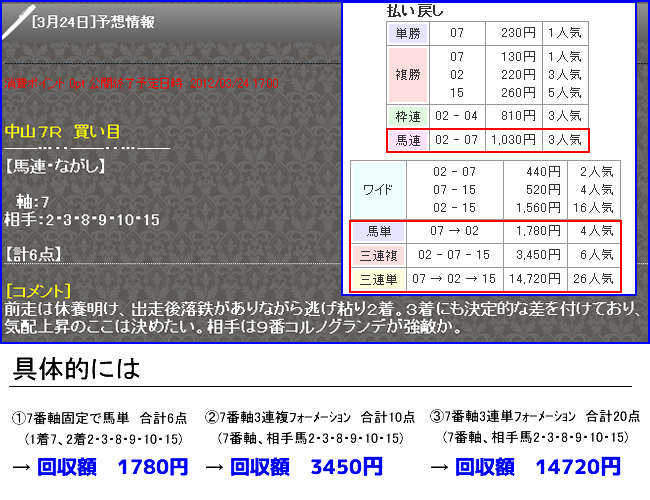Click the 230円 payout in 単勝 row

coord(518,33)
